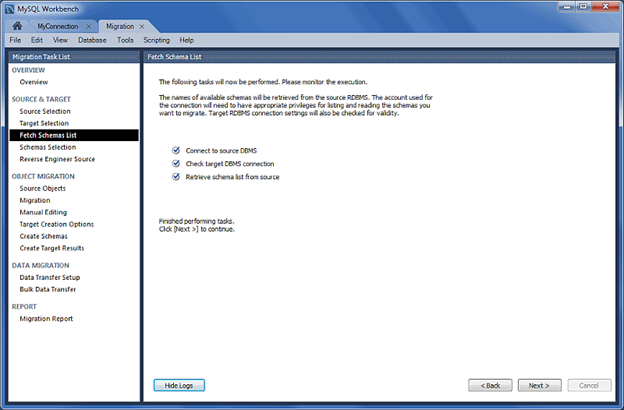Select Data Transfer Setup in the sidebar
Viewport: 624px width, 410px height.
tap(50, 277)
